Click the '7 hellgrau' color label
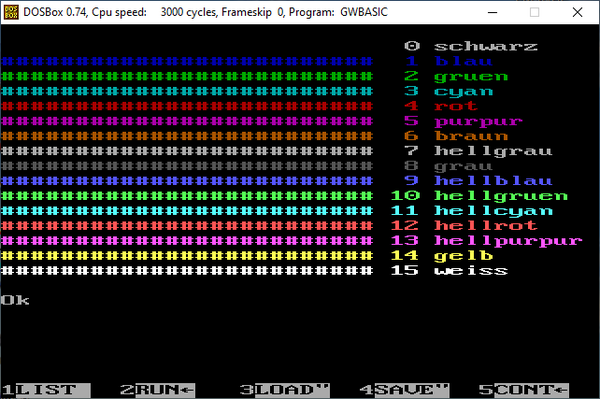The width and height of the screenshot is (600, 399). [x=478, y=151]
